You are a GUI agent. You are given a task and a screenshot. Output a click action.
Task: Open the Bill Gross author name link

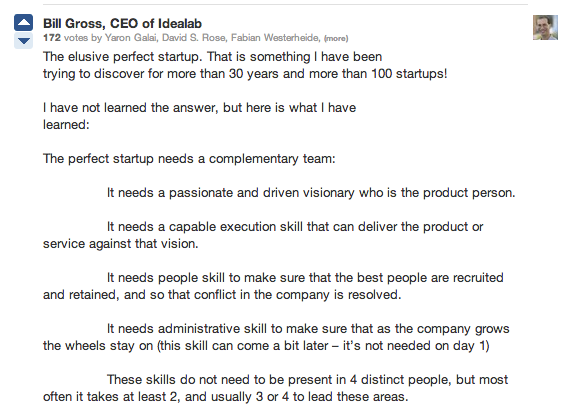74,24
